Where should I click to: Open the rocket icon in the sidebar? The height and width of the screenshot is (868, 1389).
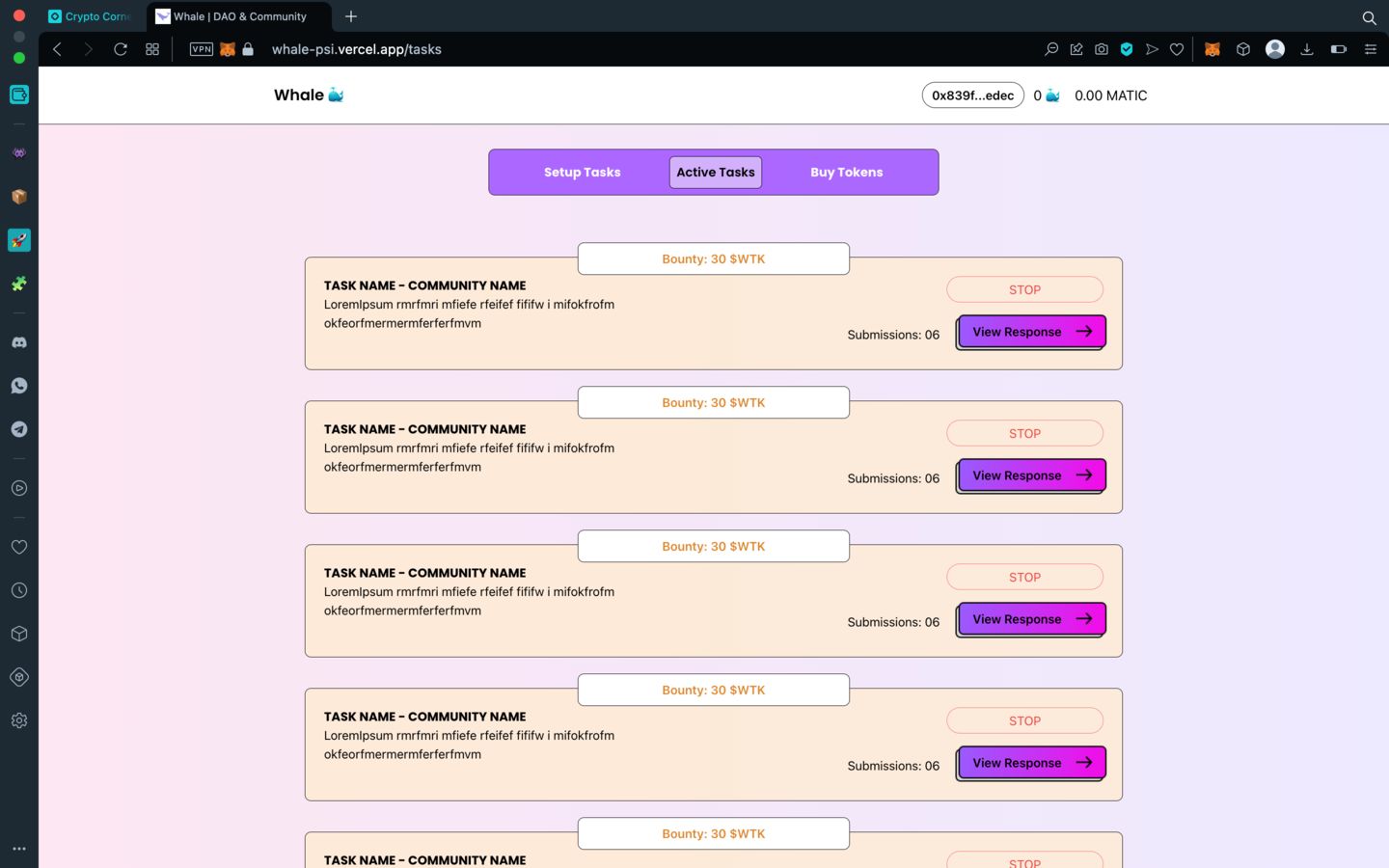19,240
